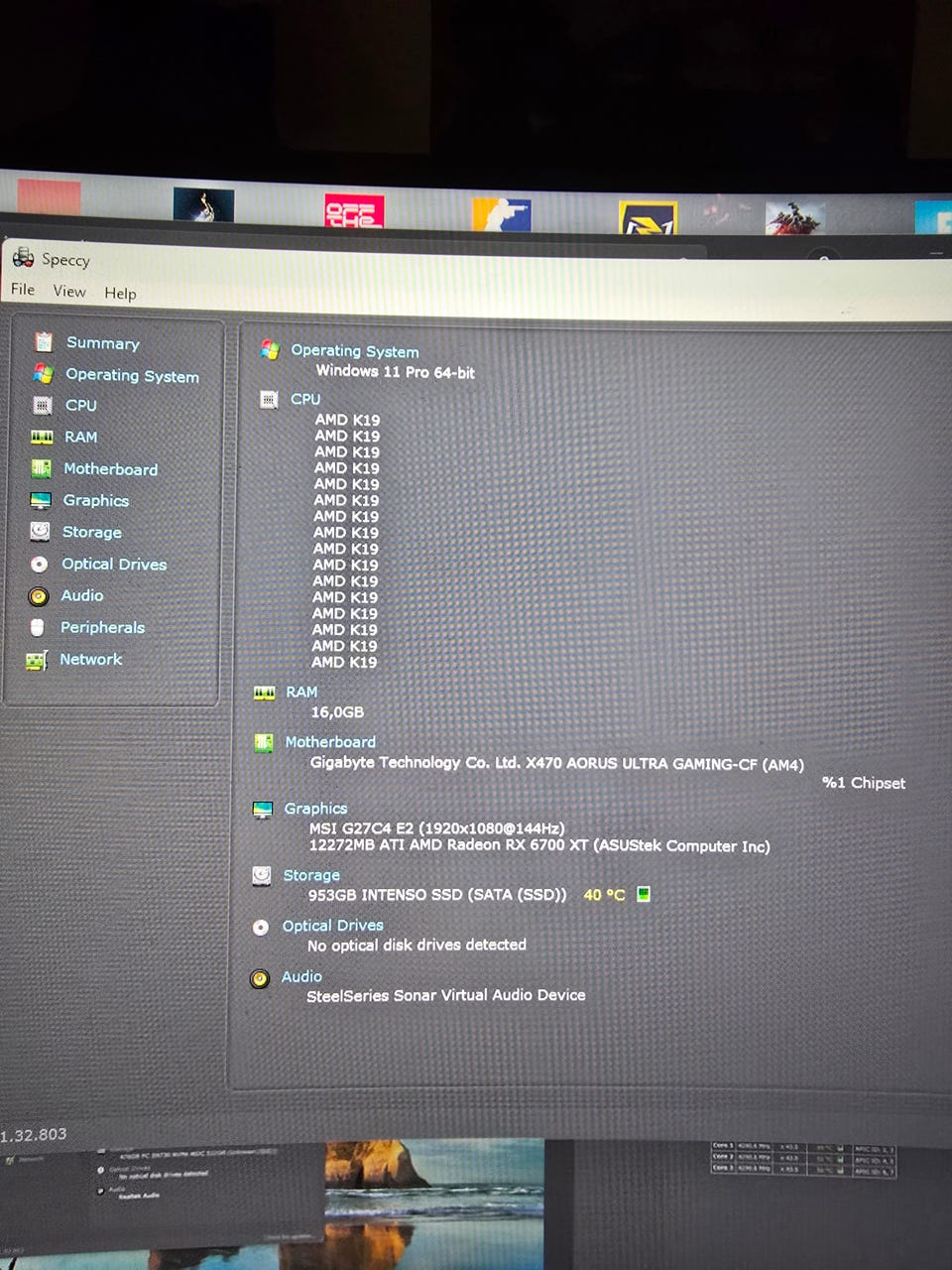Select CPU in the sidebar
This screenshot has height=1270, width=952.
[x=81, y=405]
